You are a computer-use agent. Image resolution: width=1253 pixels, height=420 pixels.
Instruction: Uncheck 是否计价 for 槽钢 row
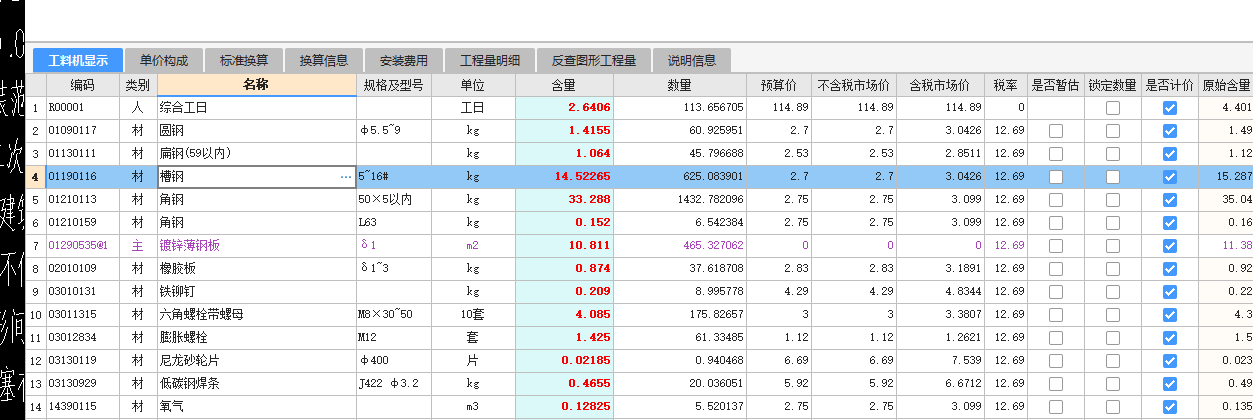(x=1170, y=176)
